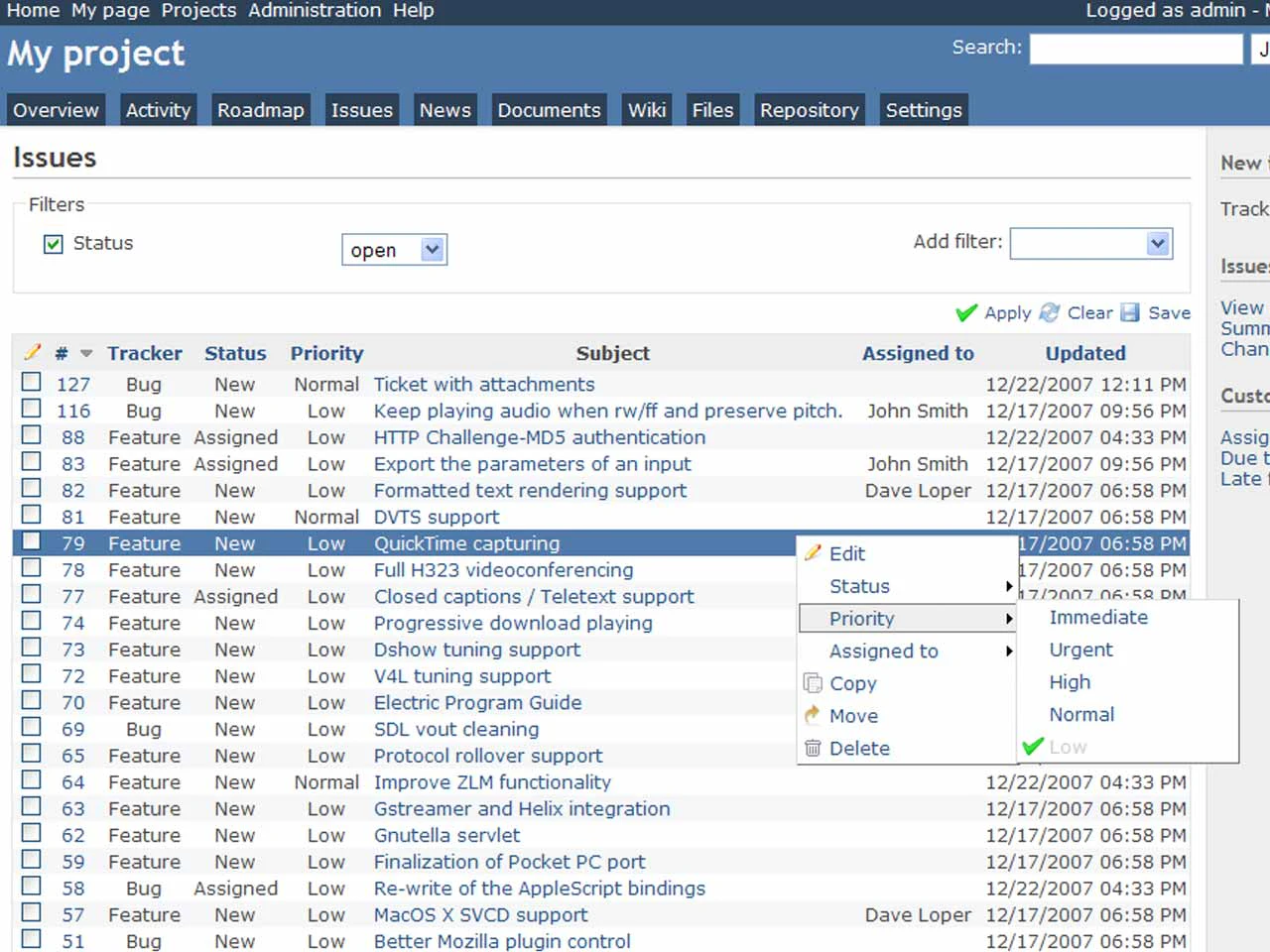Sort by Status column header
Viewport: 1270px width, 952px height.
tap(235, 353)
